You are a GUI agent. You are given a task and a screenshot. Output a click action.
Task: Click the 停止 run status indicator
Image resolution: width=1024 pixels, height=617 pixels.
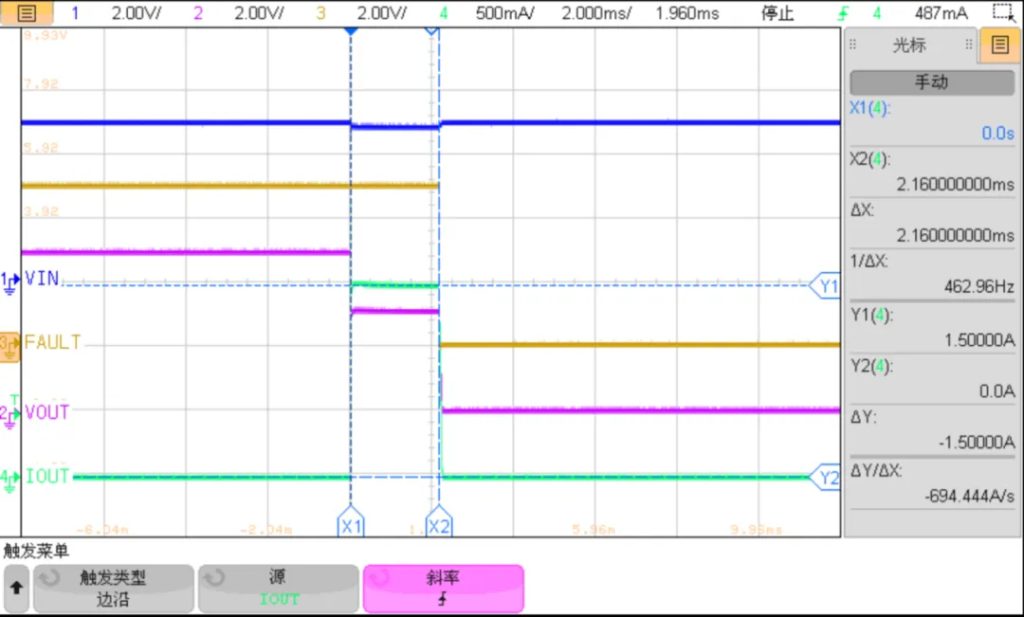click(x=777, y=13)
